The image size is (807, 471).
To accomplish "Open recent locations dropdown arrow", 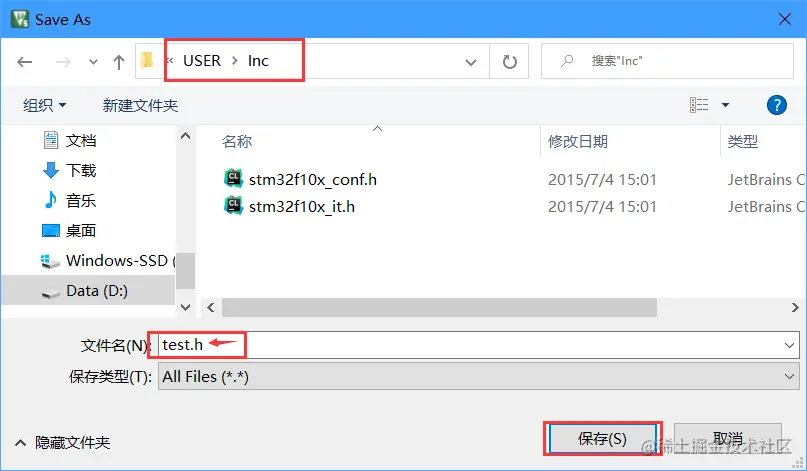I will click(x=93, y=62).
